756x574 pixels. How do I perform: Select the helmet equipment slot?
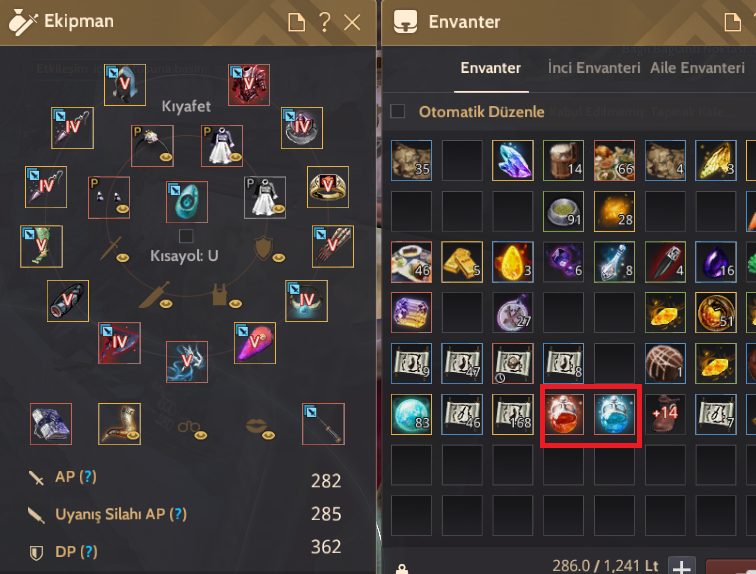[x=125, y=85]
